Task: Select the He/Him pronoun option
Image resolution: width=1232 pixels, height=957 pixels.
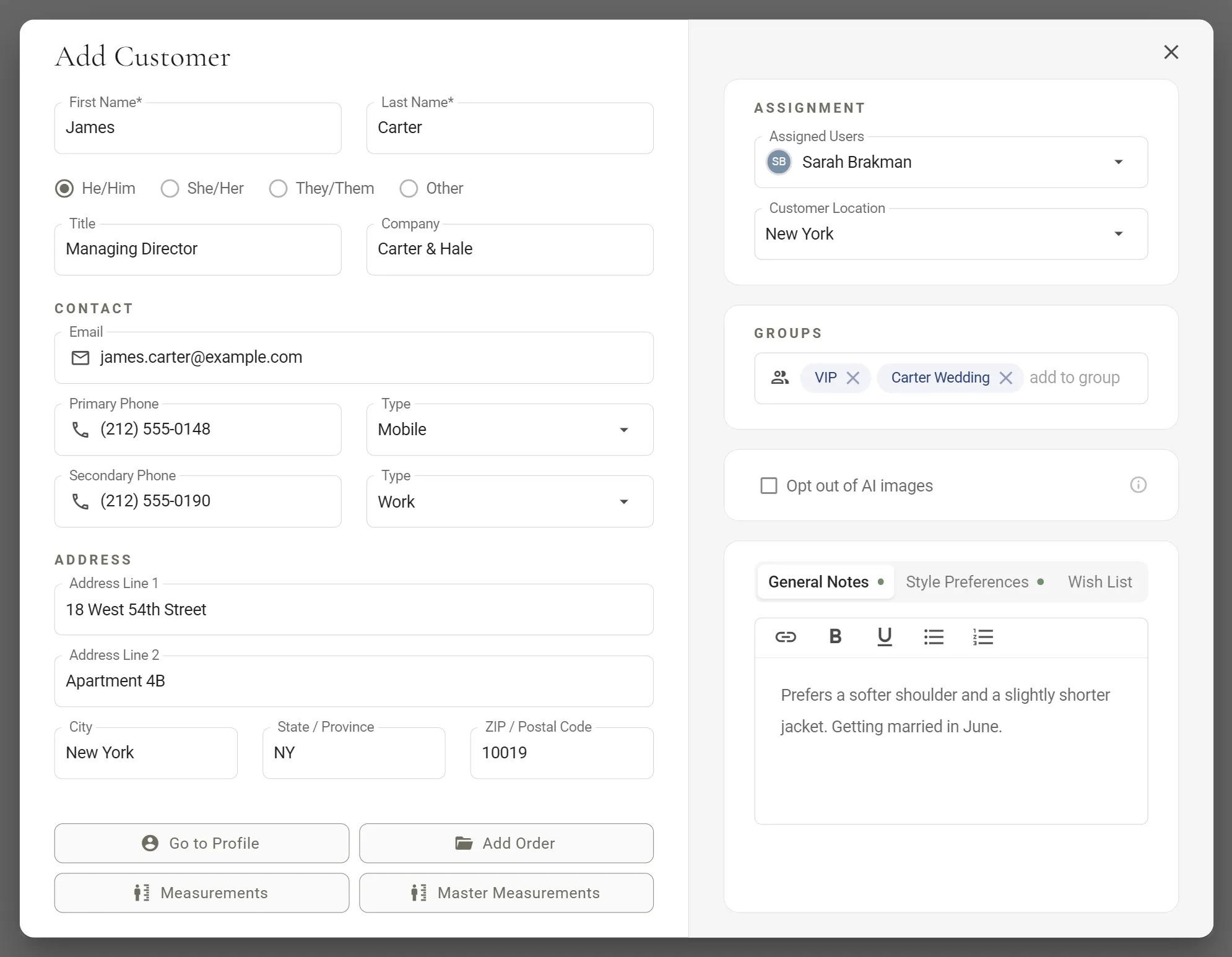Action: pyautogui.click(x=64, y=188)
